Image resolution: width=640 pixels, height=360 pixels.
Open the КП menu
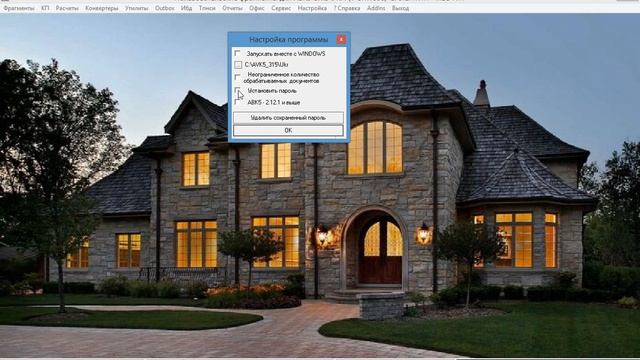tap(45, 8)
